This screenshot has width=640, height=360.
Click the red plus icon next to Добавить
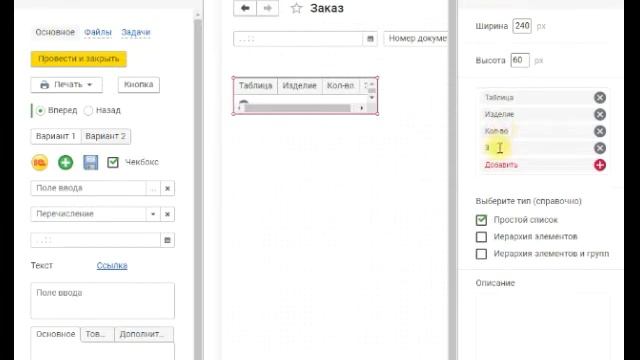pos(600,165)
